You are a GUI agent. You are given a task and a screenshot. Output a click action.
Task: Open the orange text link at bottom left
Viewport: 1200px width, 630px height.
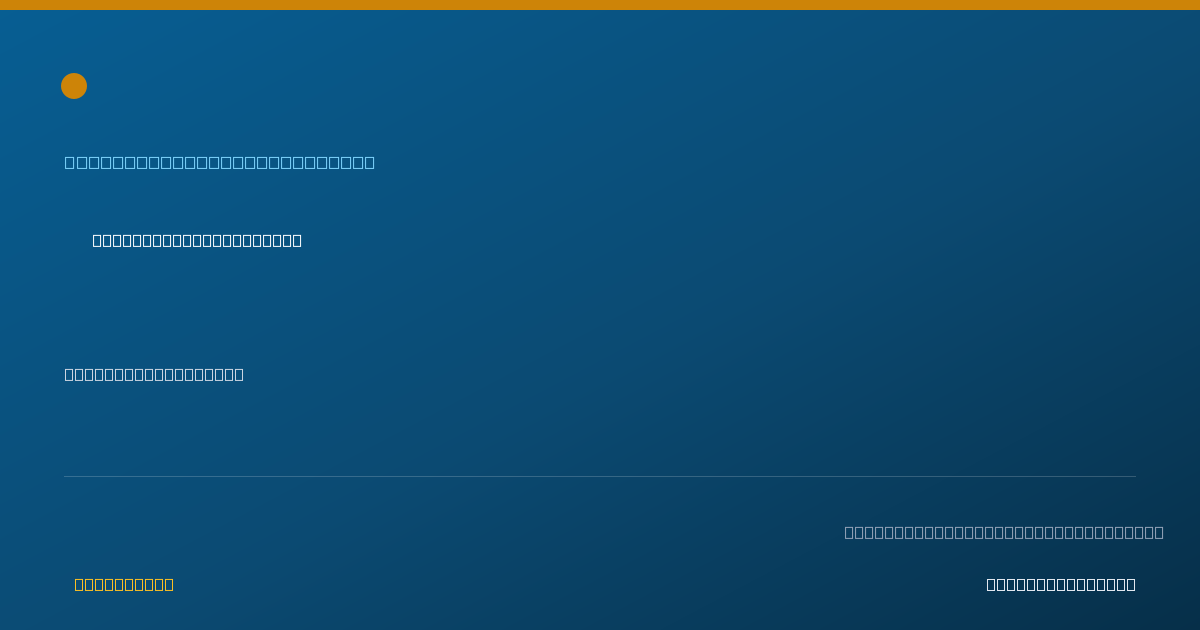point(124,584)
